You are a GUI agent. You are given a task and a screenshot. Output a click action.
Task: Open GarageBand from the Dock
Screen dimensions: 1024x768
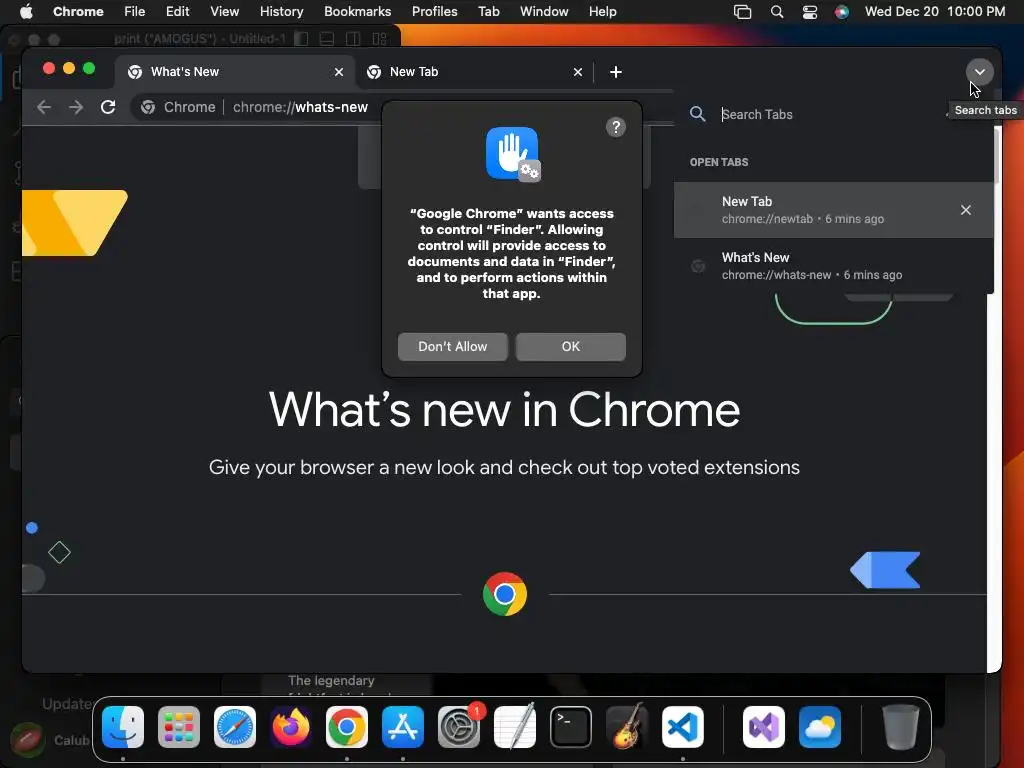click(627, 727)
